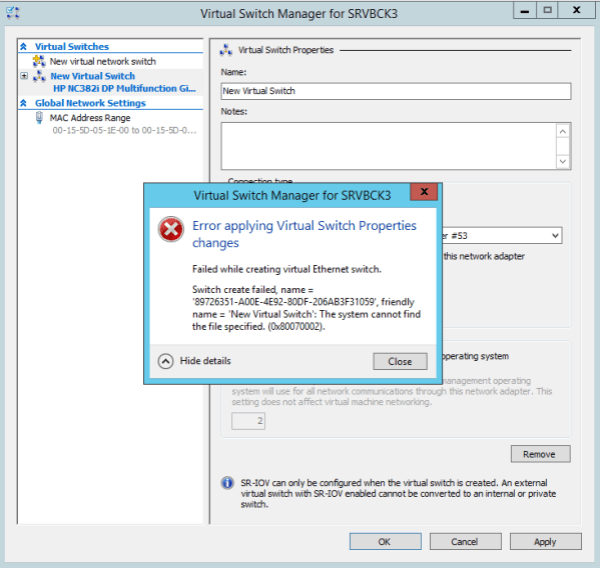Screen dimensions: 600x568
Task: Click the SR-IOV information icon
Action: pyautogui.click(x=227, y=483)
